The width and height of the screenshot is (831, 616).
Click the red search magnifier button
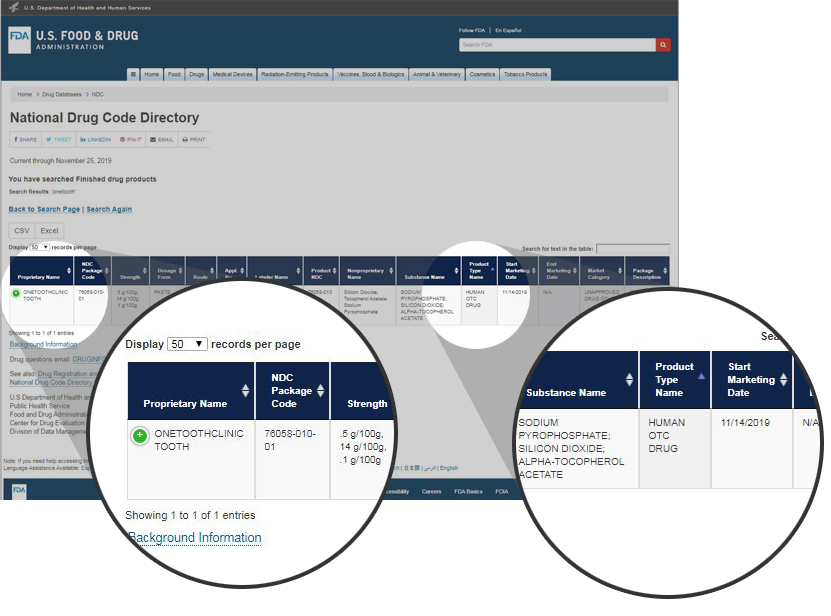click(x=663, y=45)
